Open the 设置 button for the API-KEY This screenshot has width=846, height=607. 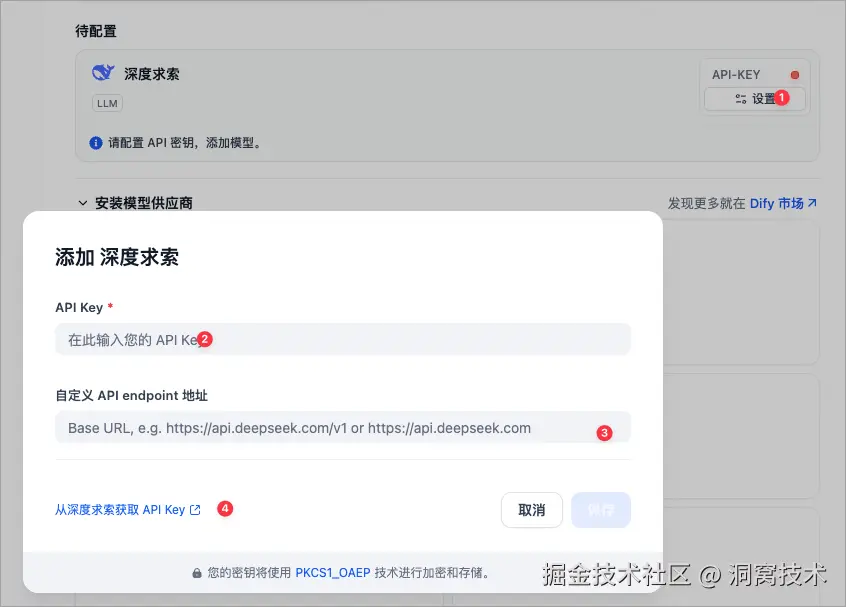pyautogui.click(x=754, y=99)
